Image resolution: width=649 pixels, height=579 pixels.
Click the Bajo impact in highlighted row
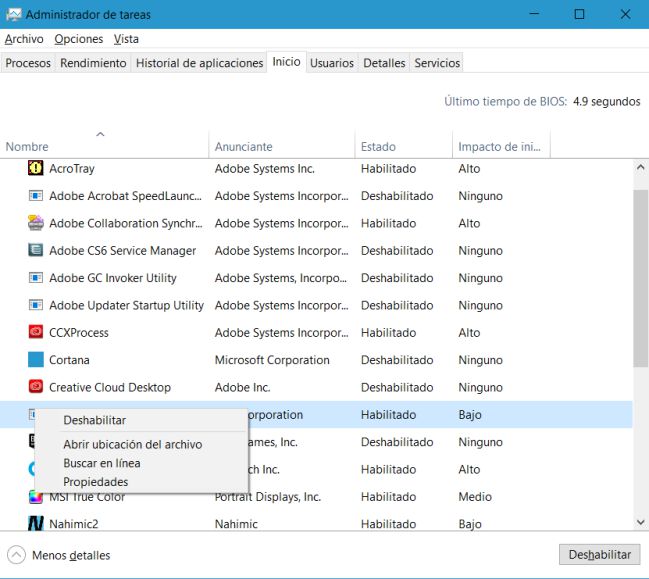tap(470, 414)
